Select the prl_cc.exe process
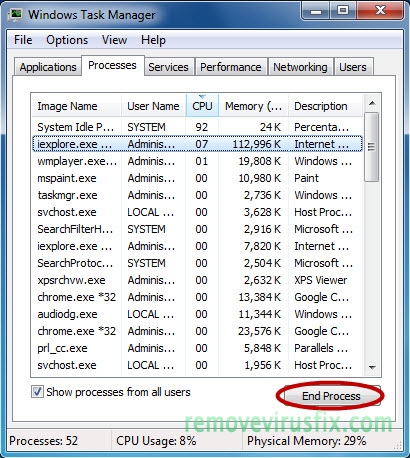This screenshot has height=458, width=410. click(197, 348)
